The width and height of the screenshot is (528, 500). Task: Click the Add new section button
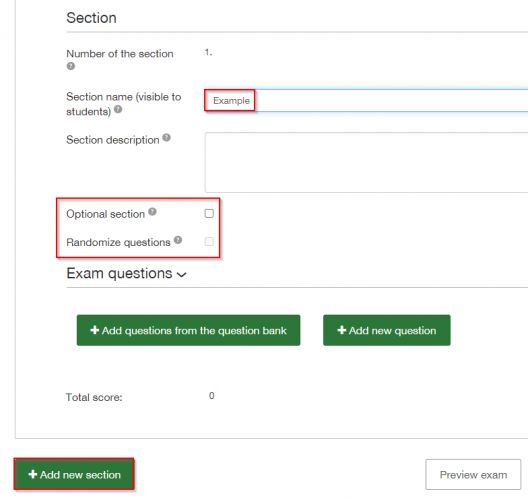coord(74,474)
